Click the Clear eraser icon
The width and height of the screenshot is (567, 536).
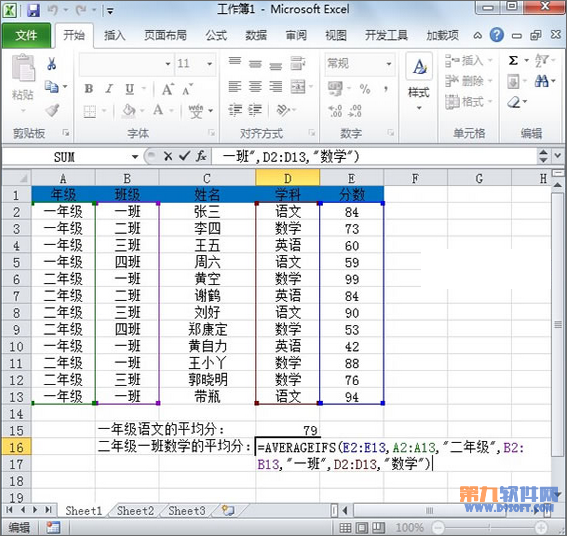[x=514, y=102]
